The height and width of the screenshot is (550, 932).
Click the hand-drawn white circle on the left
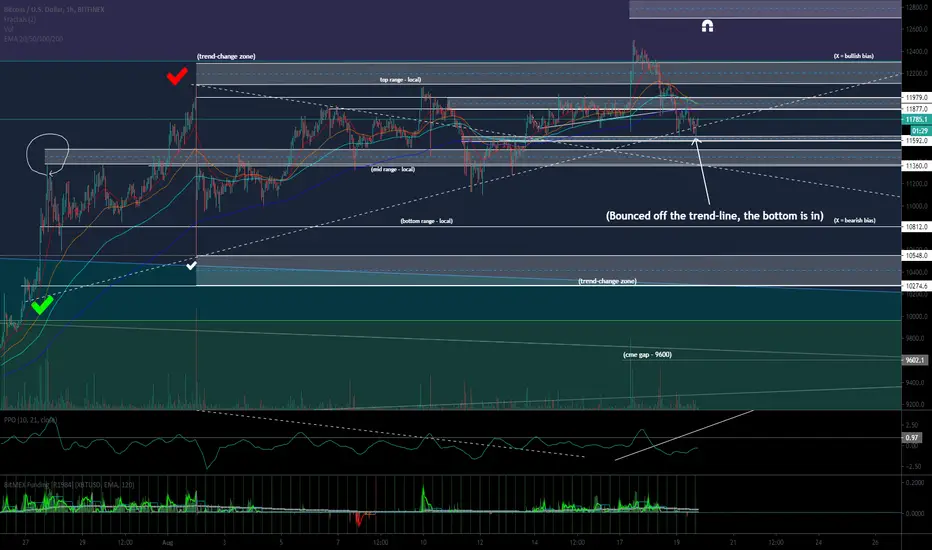point(48,153)
